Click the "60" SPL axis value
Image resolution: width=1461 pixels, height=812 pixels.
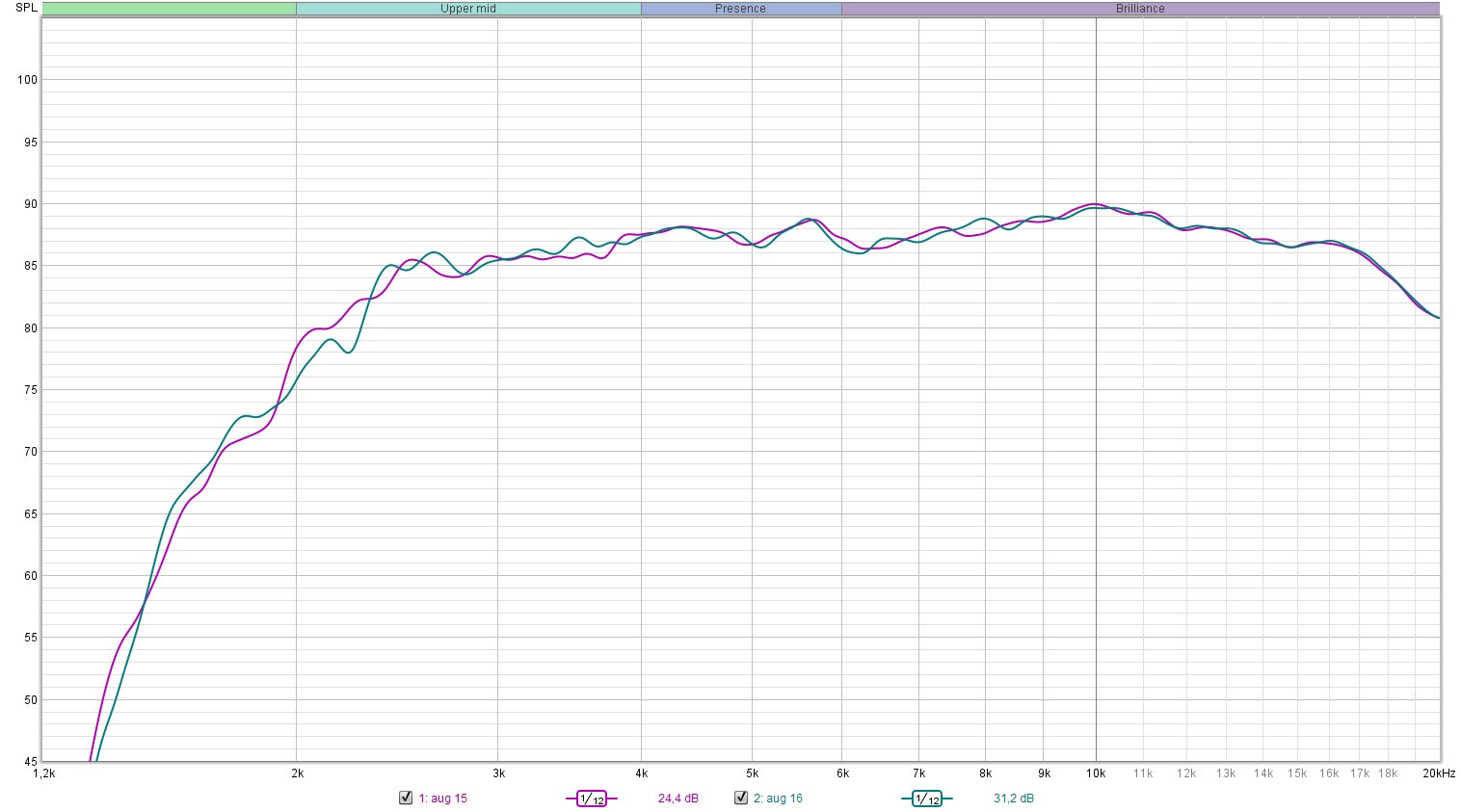coord(30,576)
